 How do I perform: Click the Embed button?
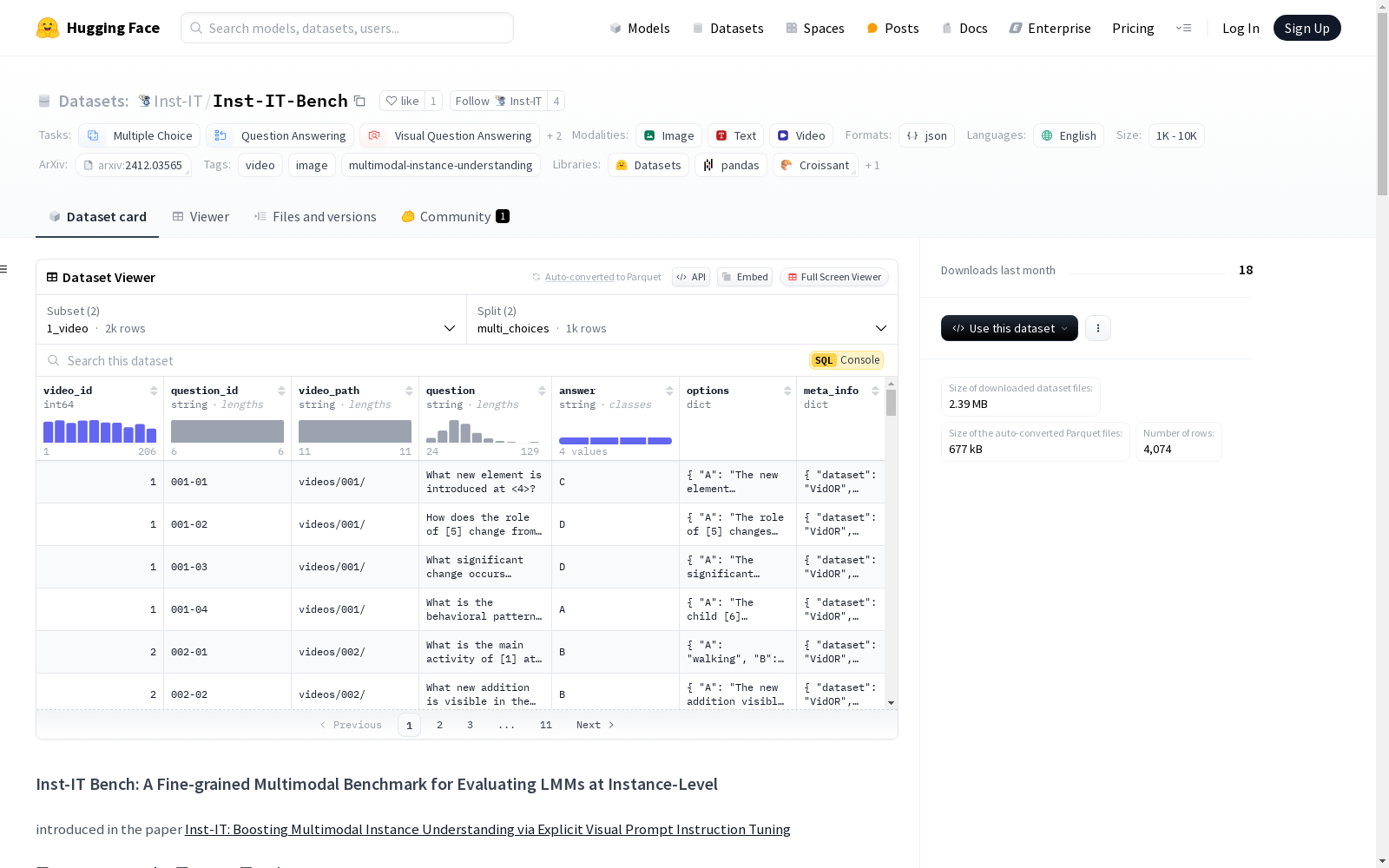click(x=745, y=277)
